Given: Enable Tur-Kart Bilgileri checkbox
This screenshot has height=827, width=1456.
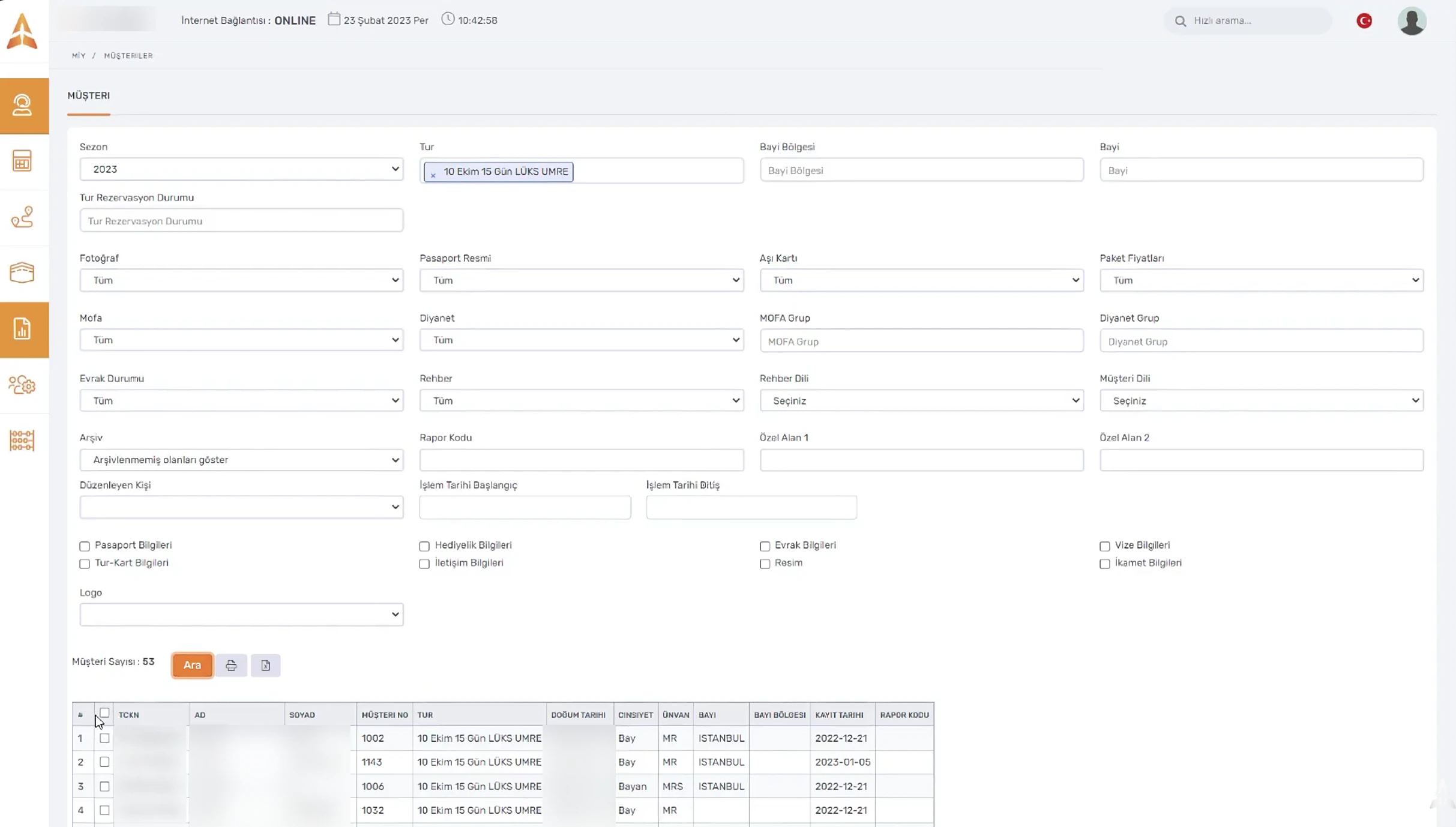Looking at the screenshot, I should point(85,564).
